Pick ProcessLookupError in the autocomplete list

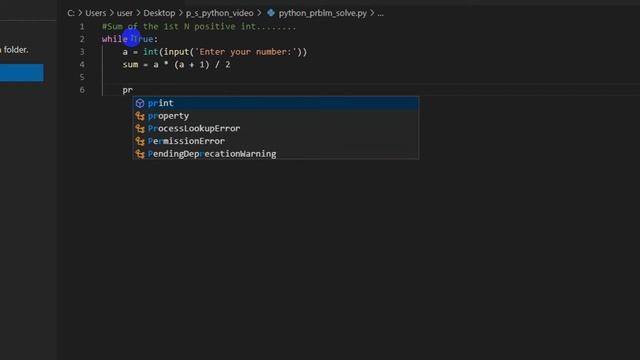pos(276,129)
